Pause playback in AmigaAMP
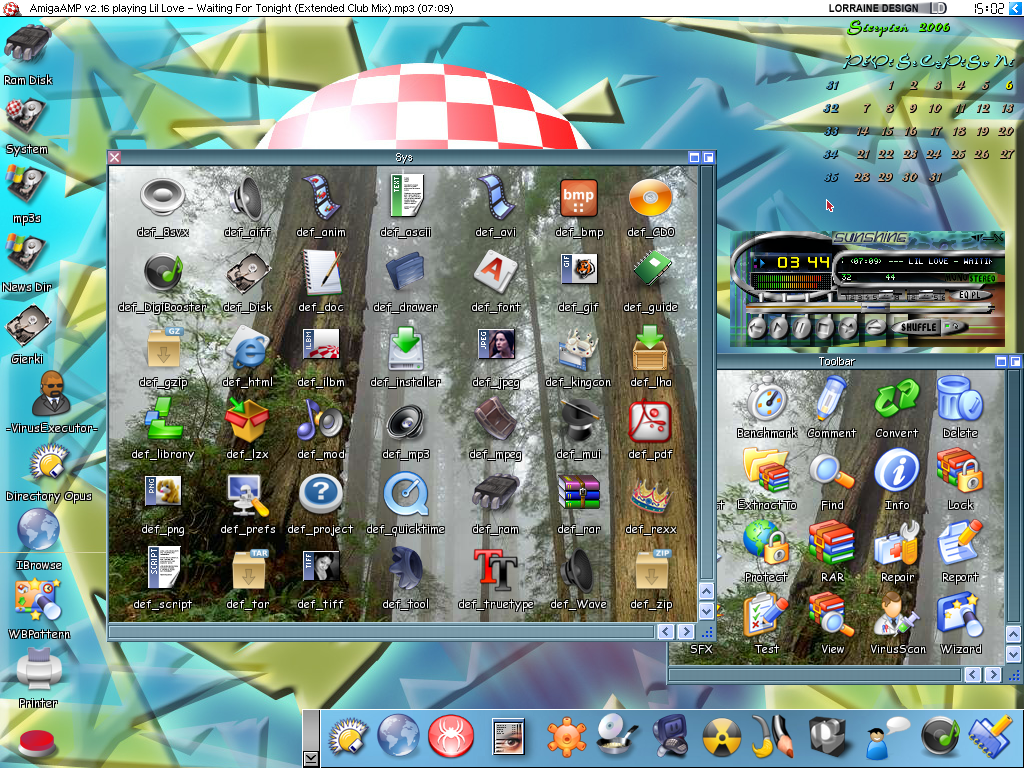Screen dimensions: 1024x768 click(x=801, y=327)
